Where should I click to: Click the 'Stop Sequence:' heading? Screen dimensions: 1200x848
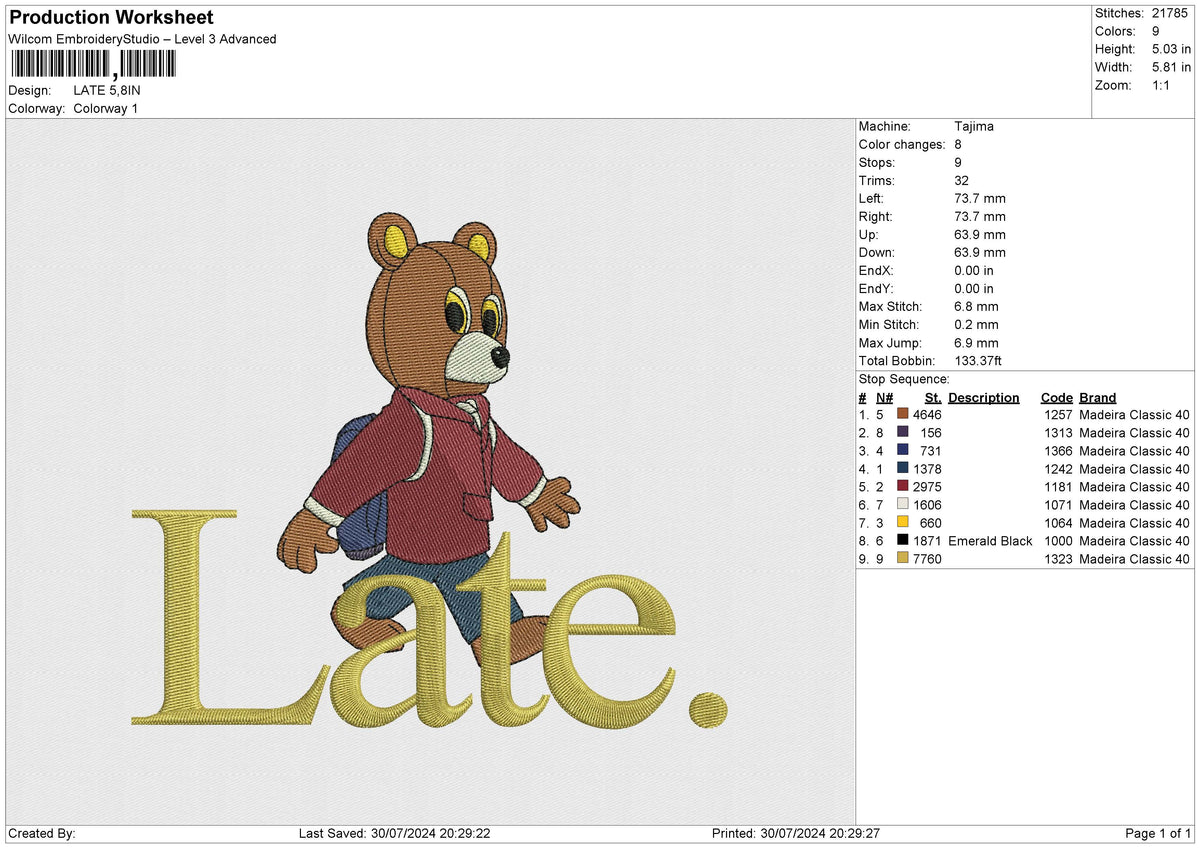(x=904, y=379)
